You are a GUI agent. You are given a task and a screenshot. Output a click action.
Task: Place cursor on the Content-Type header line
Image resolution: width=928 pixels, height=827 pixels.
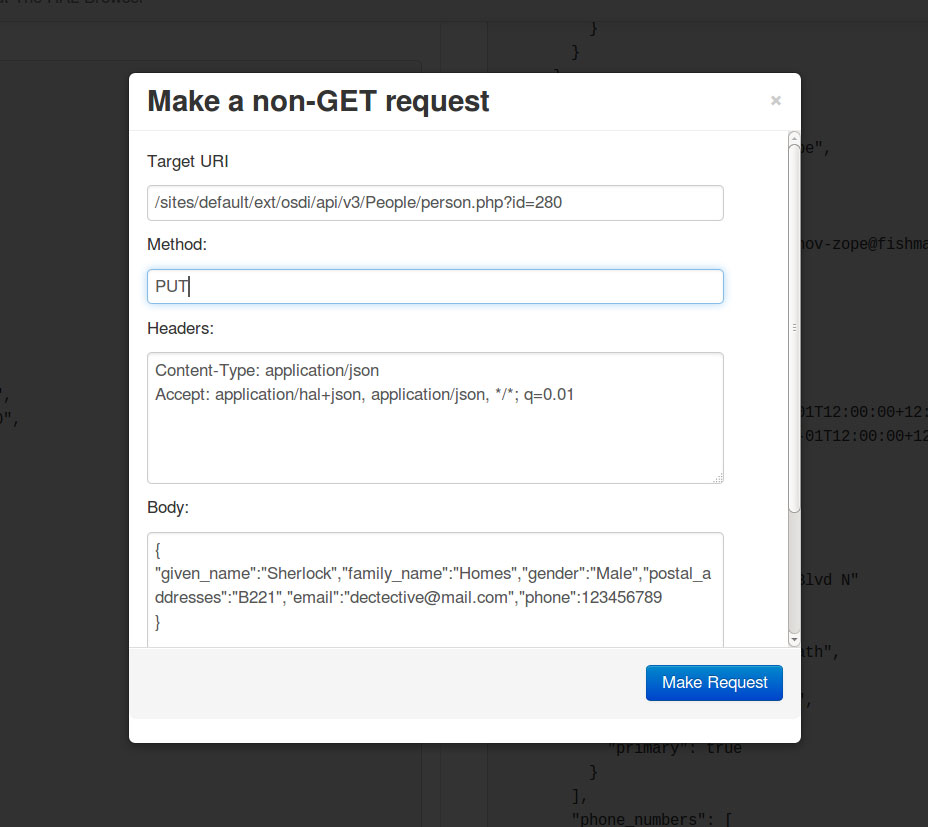pos(267,370)
